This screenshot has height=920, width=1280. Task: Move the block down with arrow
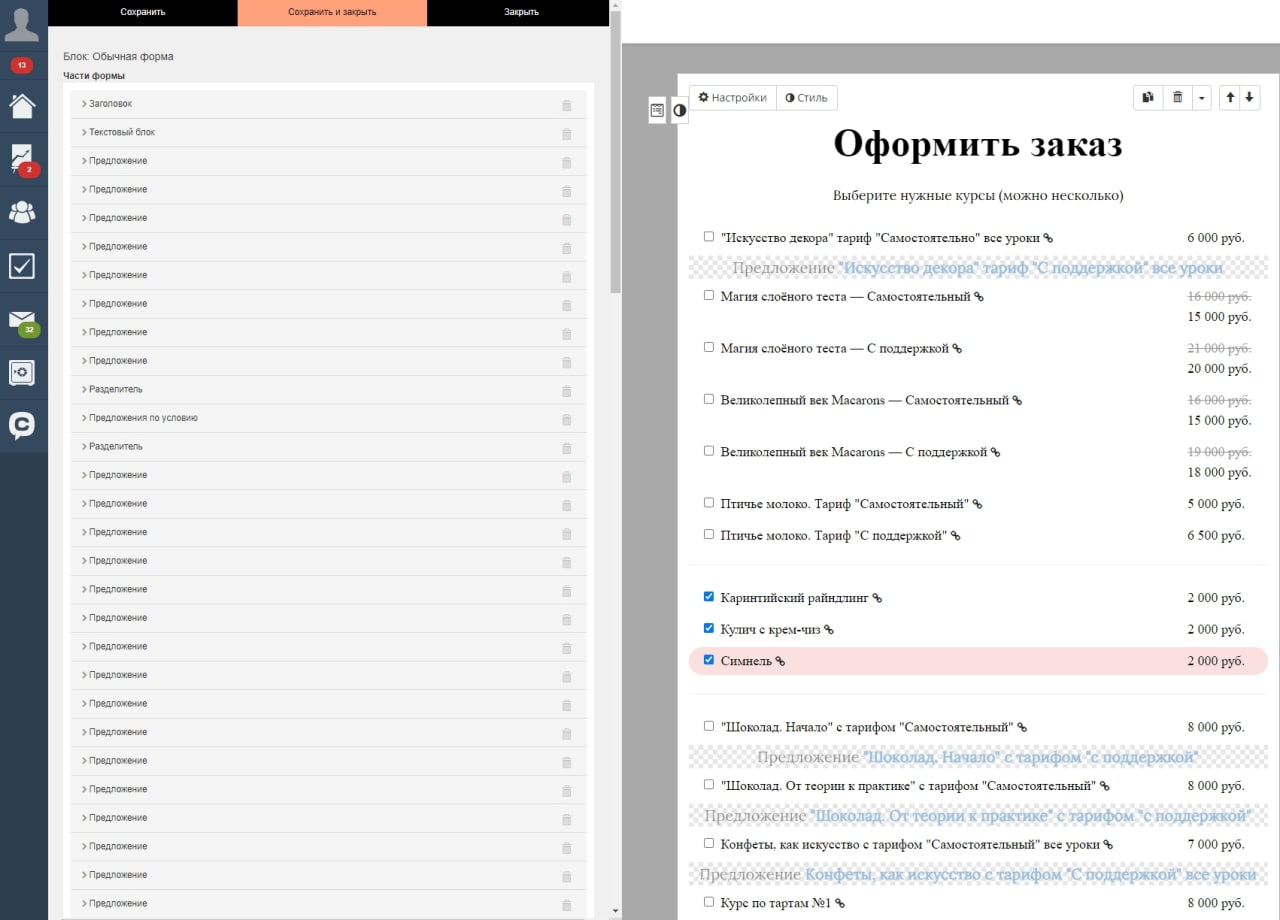(x=1249, y=97)
